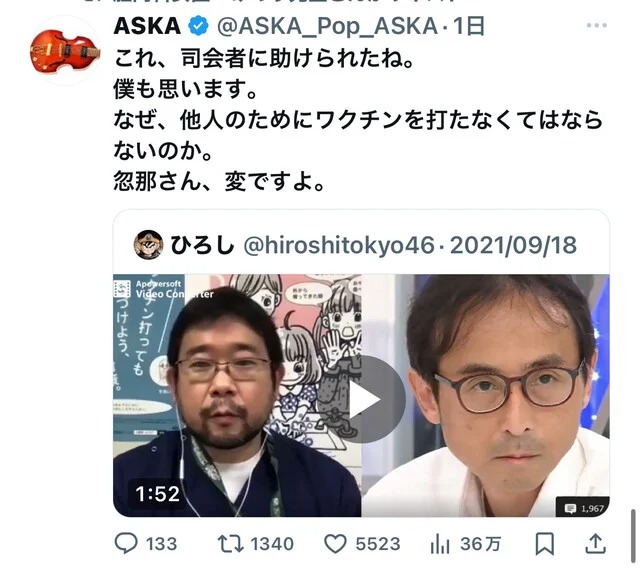Click the 1:52 video duration badge

pyautogui.click(x=158, y=494)
